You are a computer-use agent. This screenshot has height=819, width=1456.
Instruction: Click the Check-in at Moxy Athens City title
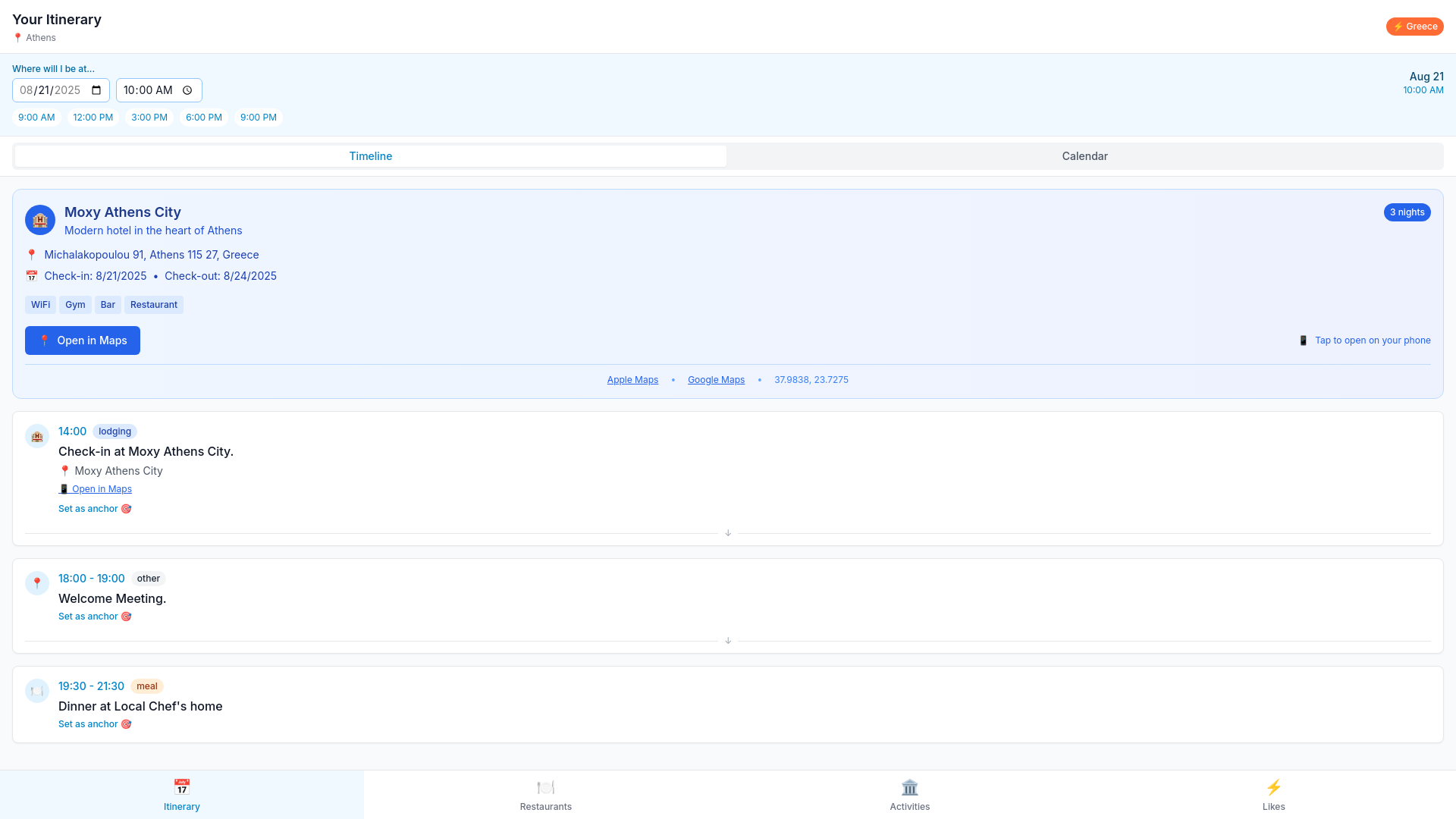pos(146,451)
